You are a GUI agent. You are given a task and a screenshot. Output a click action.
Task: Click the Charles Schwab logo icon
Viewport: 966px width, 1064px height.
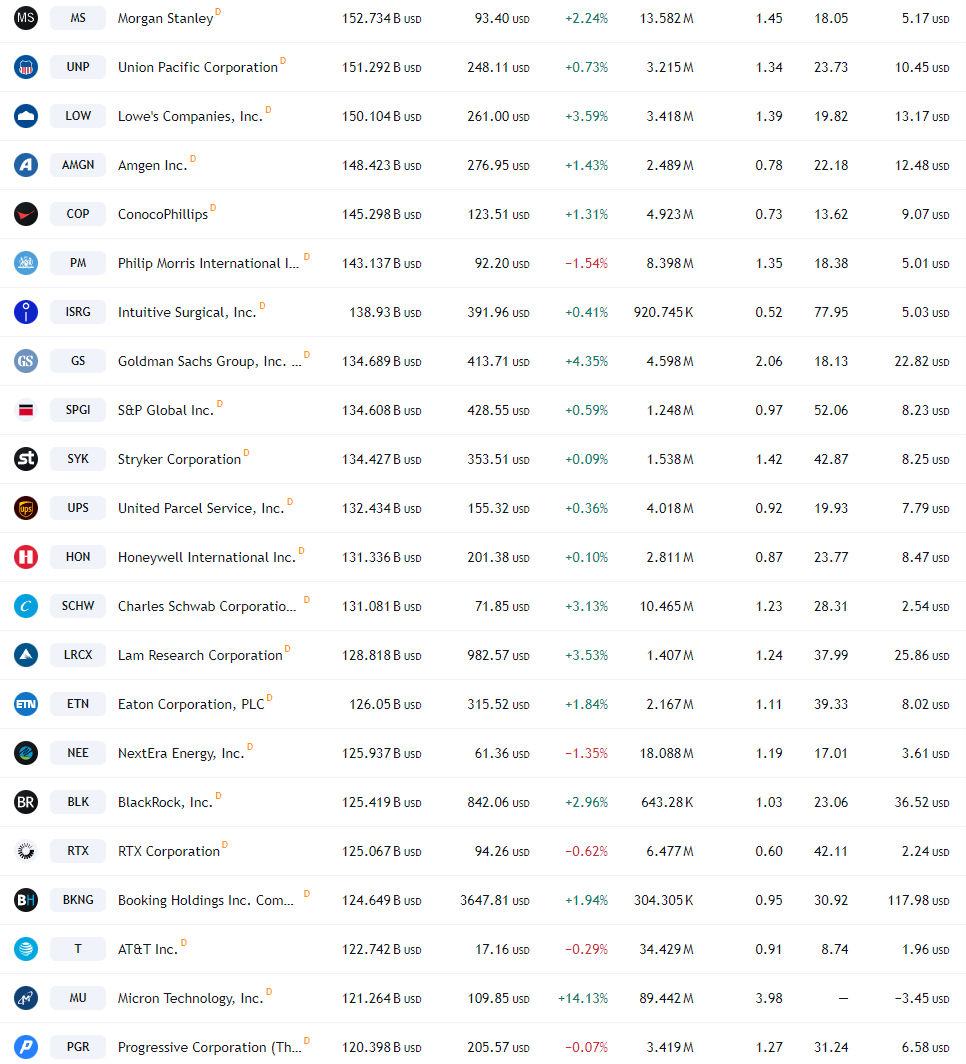26,606
